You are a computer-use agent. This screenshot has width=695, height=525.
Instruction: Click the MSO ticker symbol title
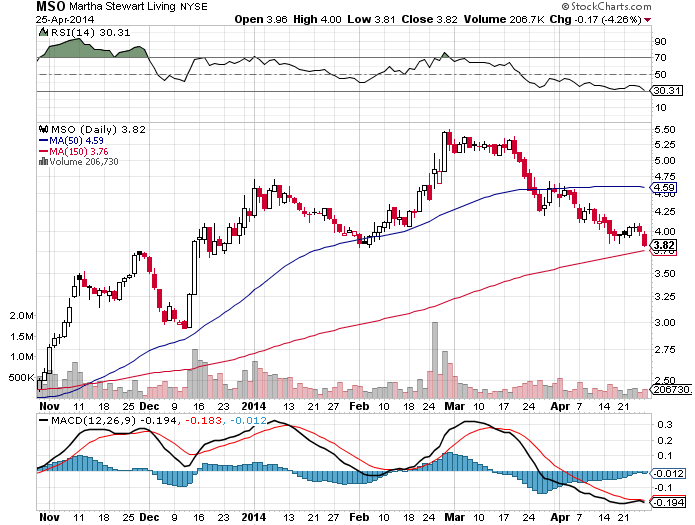51,7
